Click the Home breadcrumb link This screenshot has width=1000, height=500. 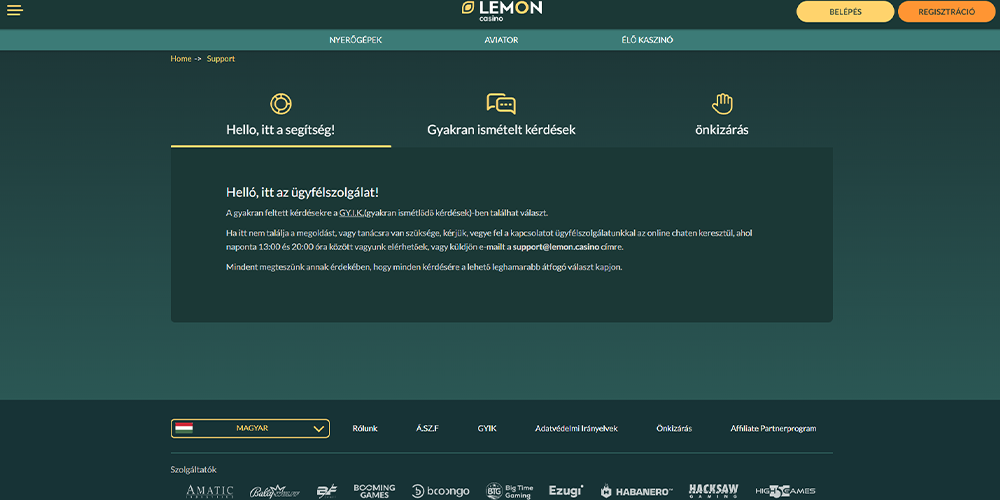181,59
